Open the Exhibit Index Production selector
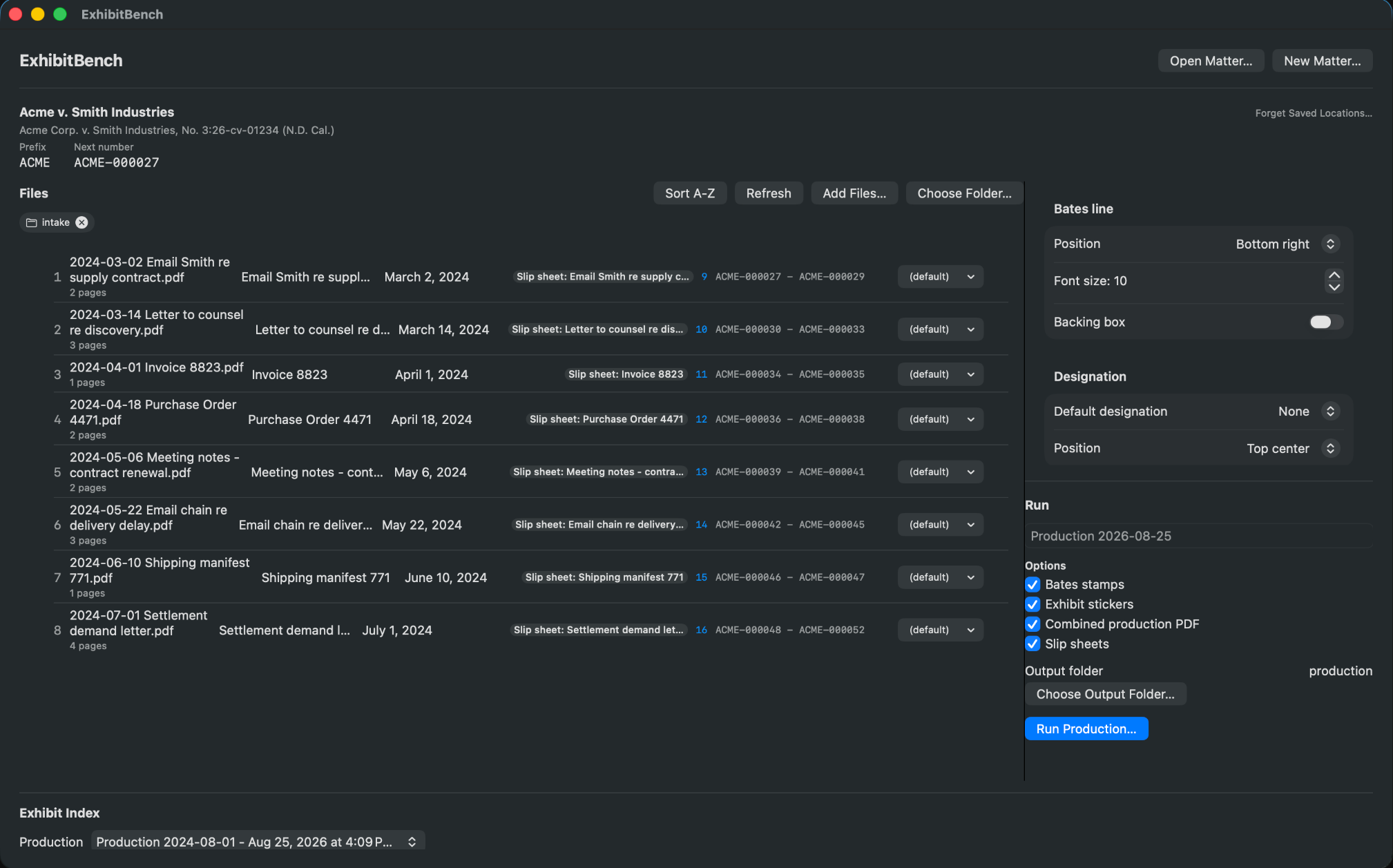 [258, 842]
